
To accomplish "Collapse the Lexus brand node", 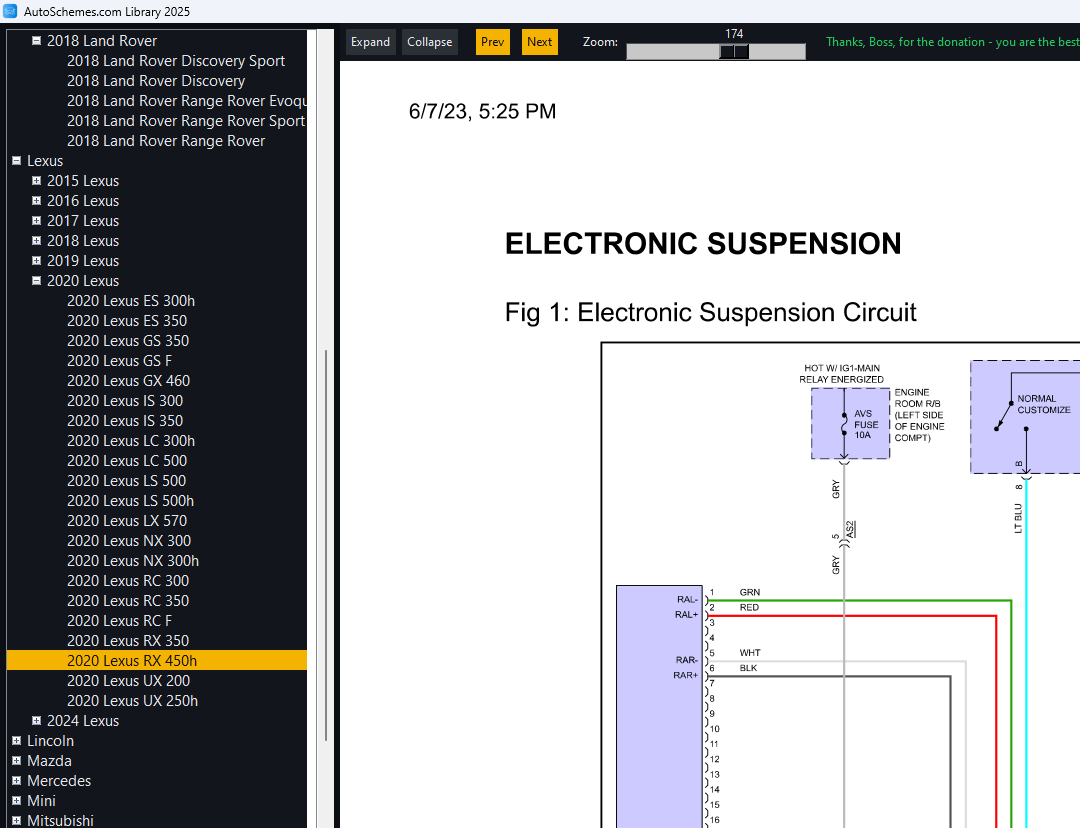I will (17, 161).
